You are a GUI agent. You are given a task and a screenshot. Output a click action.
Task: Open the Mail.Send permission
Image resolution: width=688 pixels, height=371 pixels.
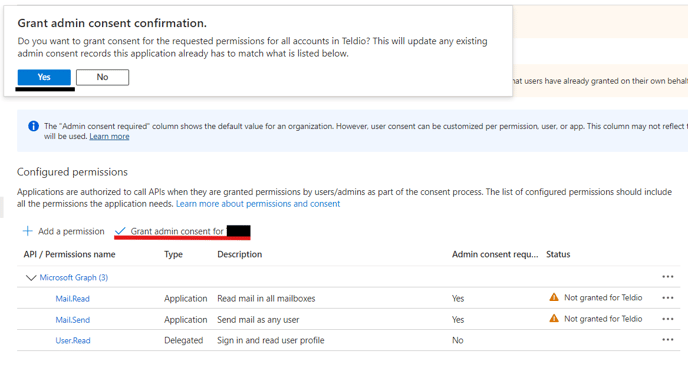click(72, 320)
